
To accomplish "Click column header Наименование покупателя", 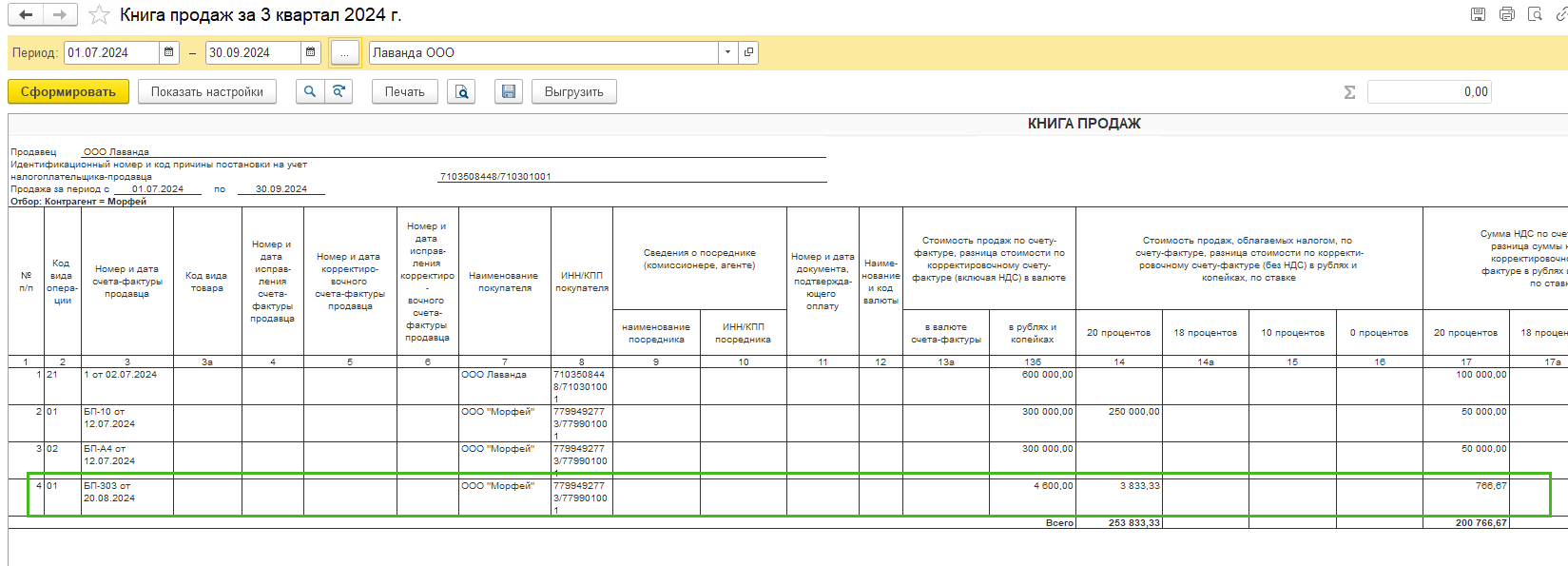I will (504, 282).
